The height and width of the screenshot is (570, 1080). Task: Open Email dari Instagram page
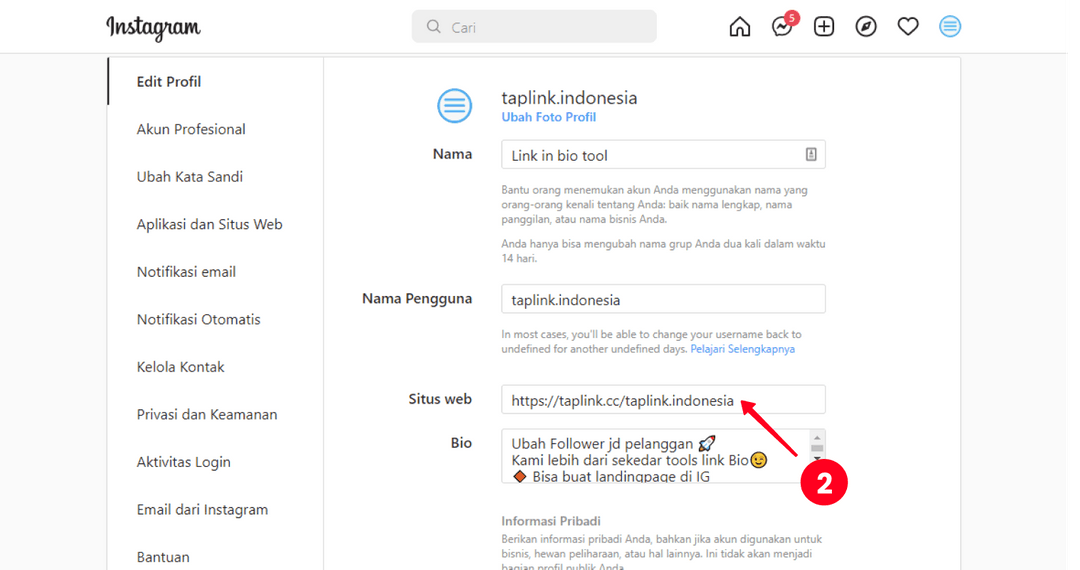[202, 509]
